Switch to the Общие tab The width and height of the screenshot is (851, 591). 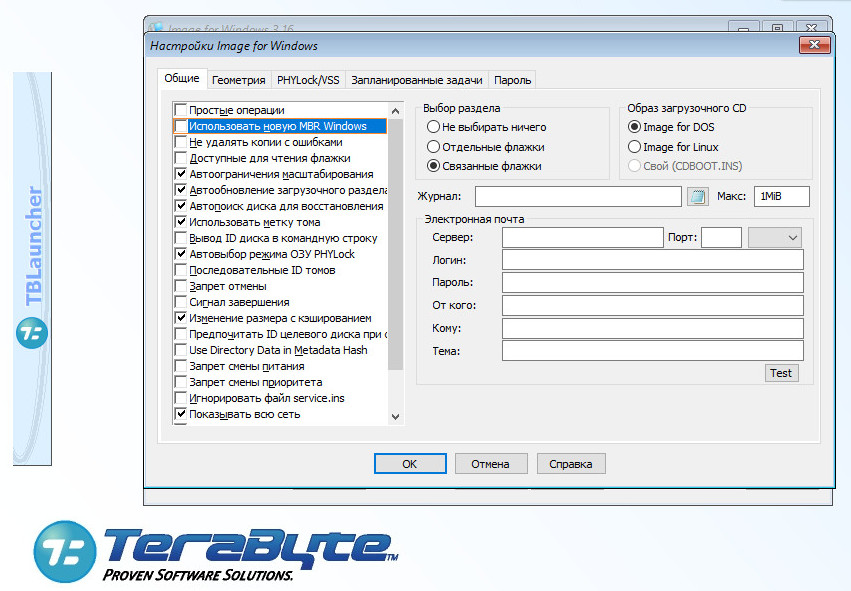182,79
